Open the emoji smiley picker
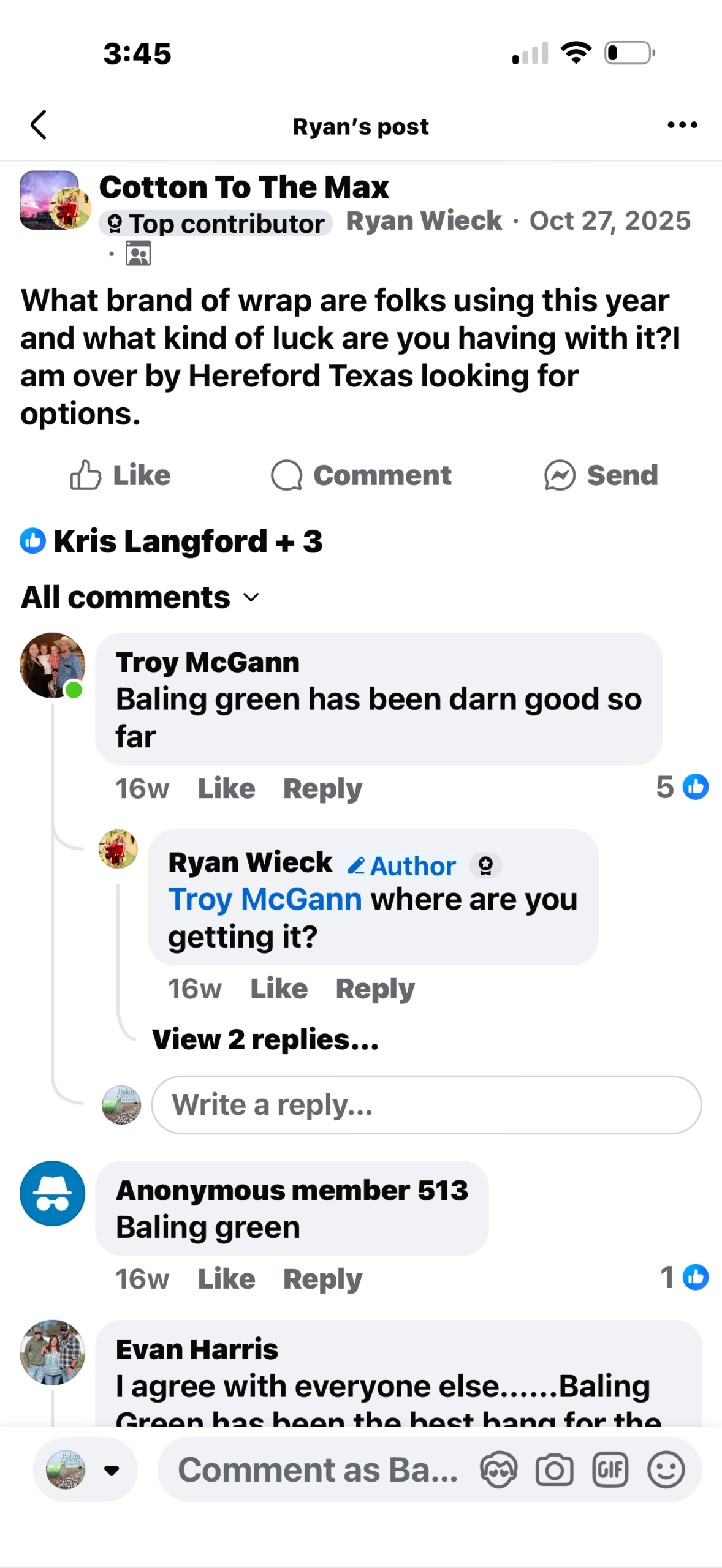 666,1469
